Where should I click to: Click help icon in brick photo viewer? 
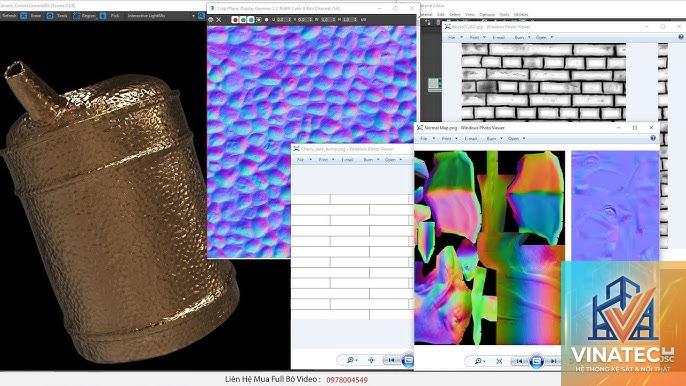681,37
